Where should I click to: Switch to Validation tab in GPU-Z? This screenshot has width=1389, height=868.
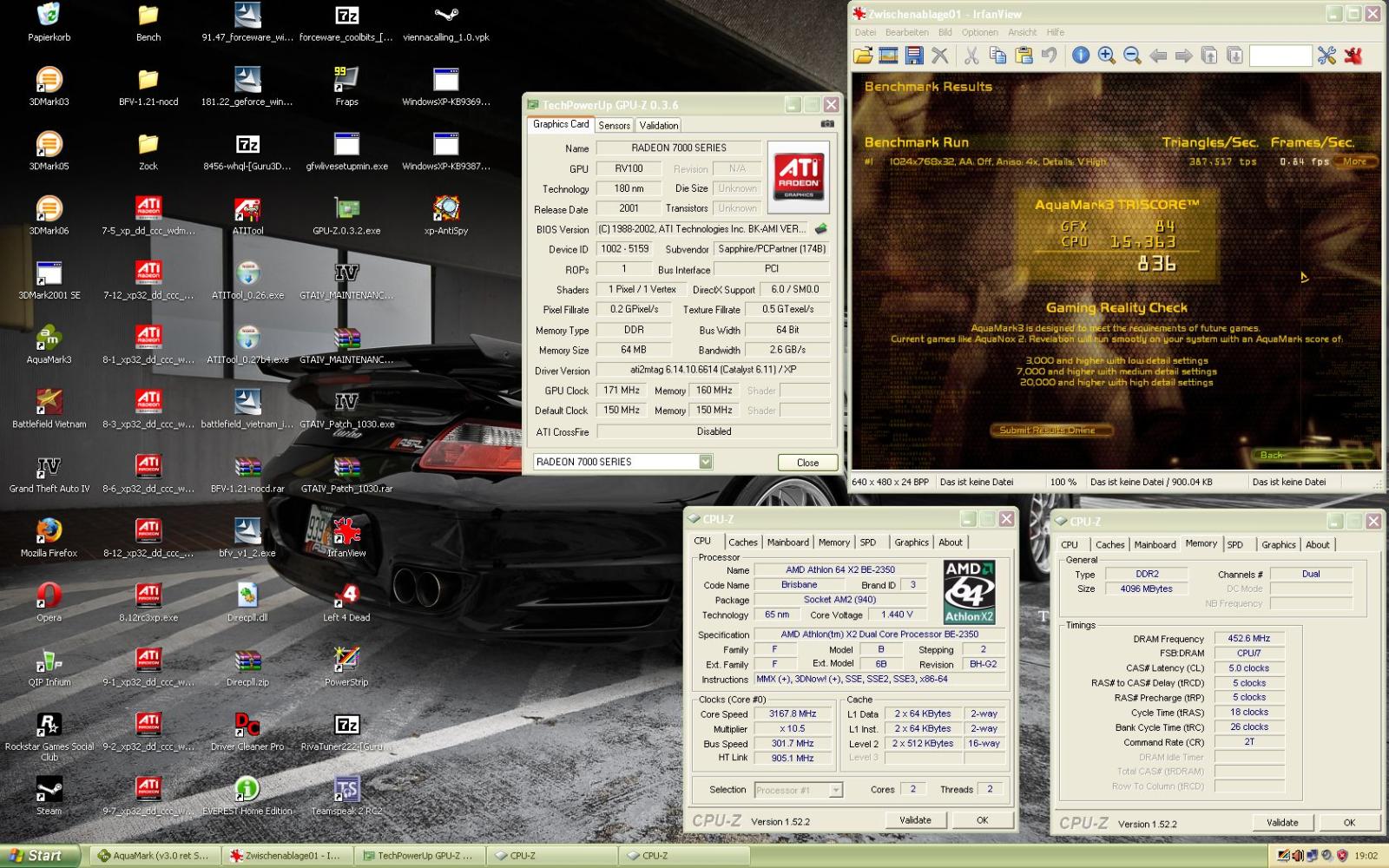coord(659,126)
